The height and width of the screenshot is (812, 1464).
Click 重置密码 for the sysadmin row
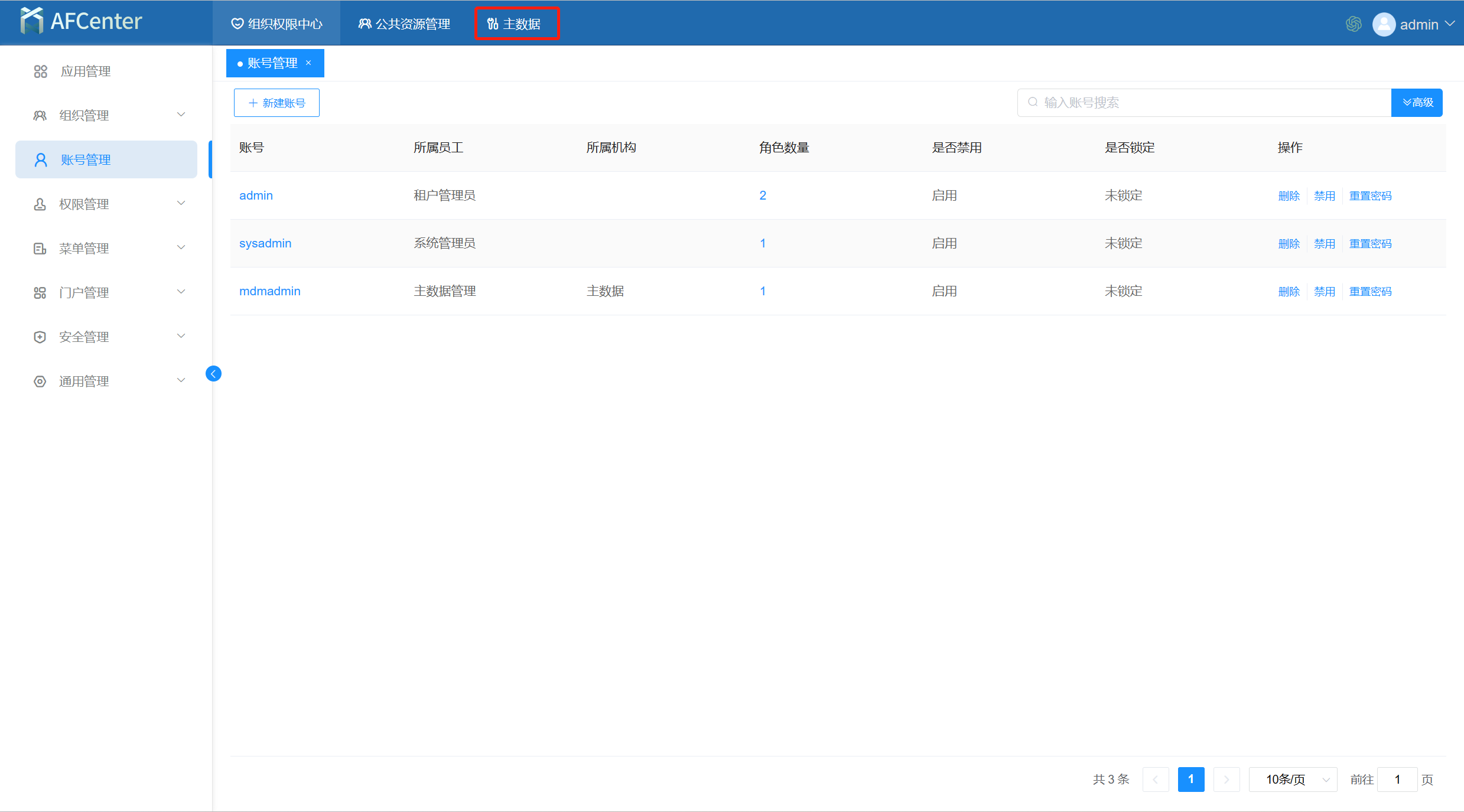tap(1371, 244)
